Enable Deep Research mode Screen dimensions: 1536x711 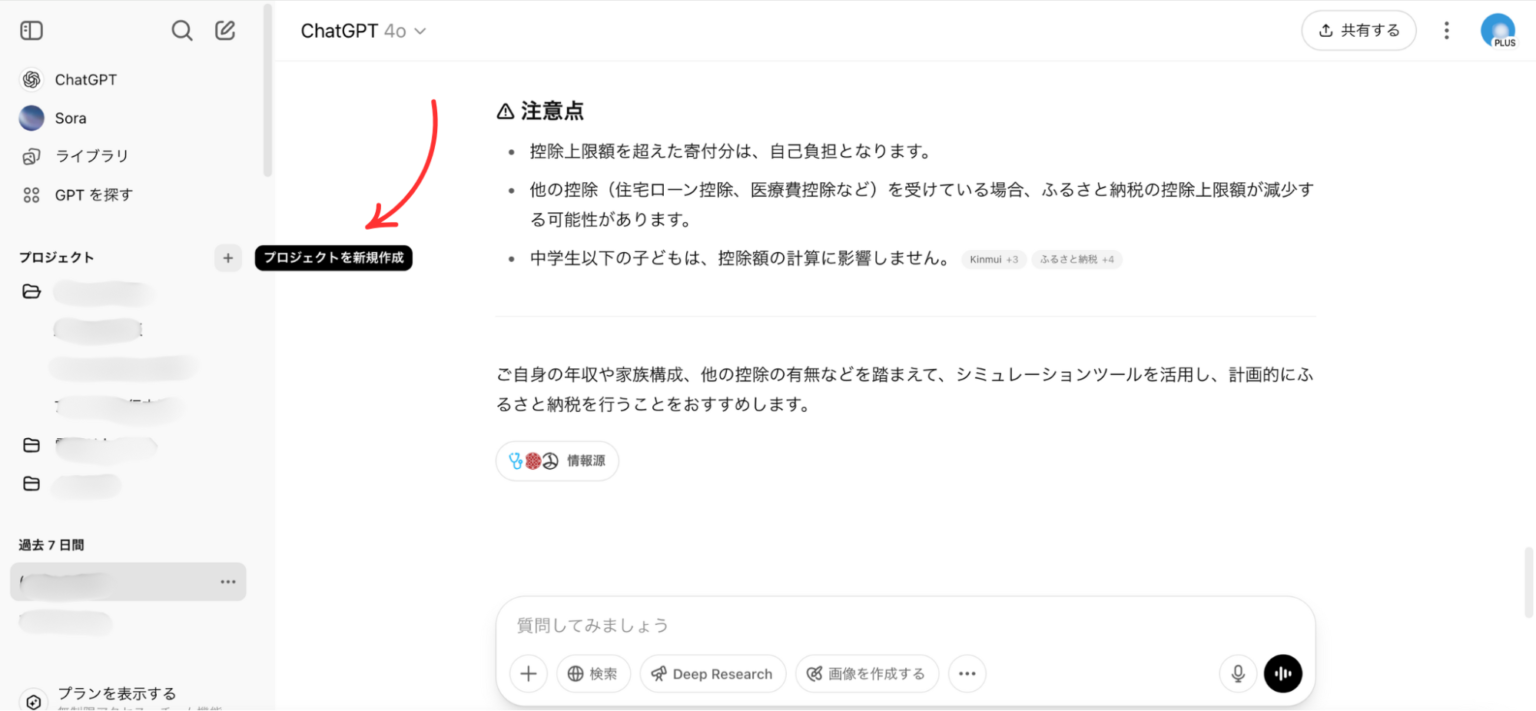(x=712, y=673)
